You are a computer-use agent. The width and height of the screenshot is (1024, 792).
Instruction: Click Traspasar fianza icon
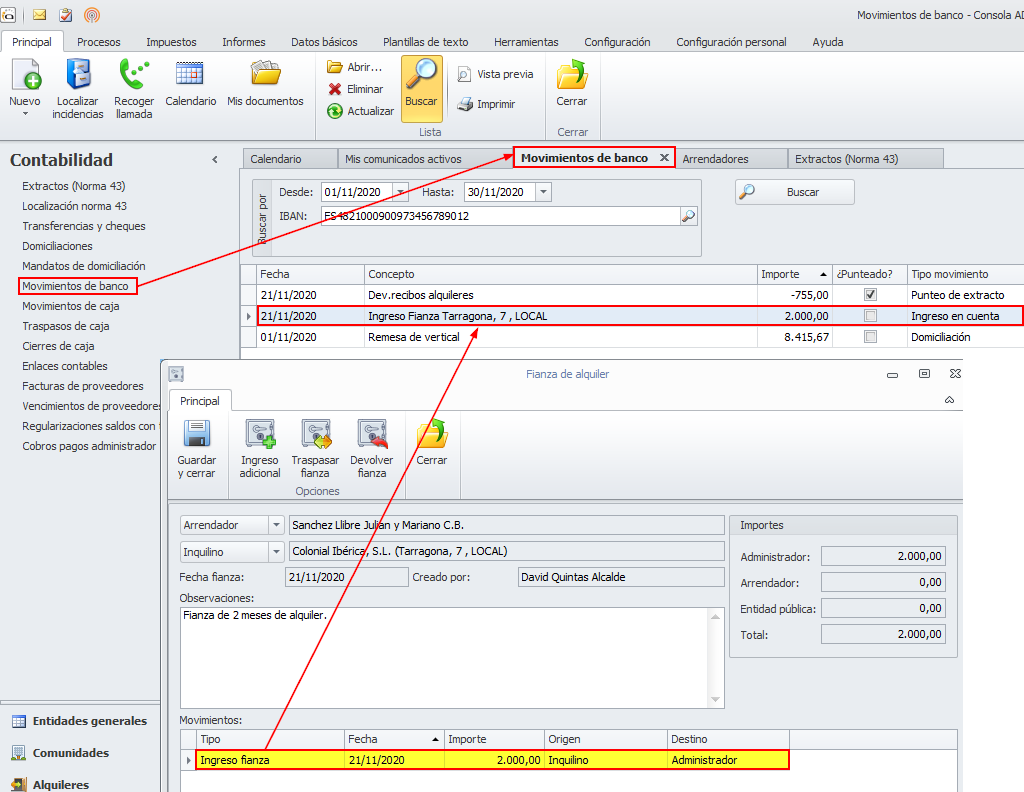[315, 436]
